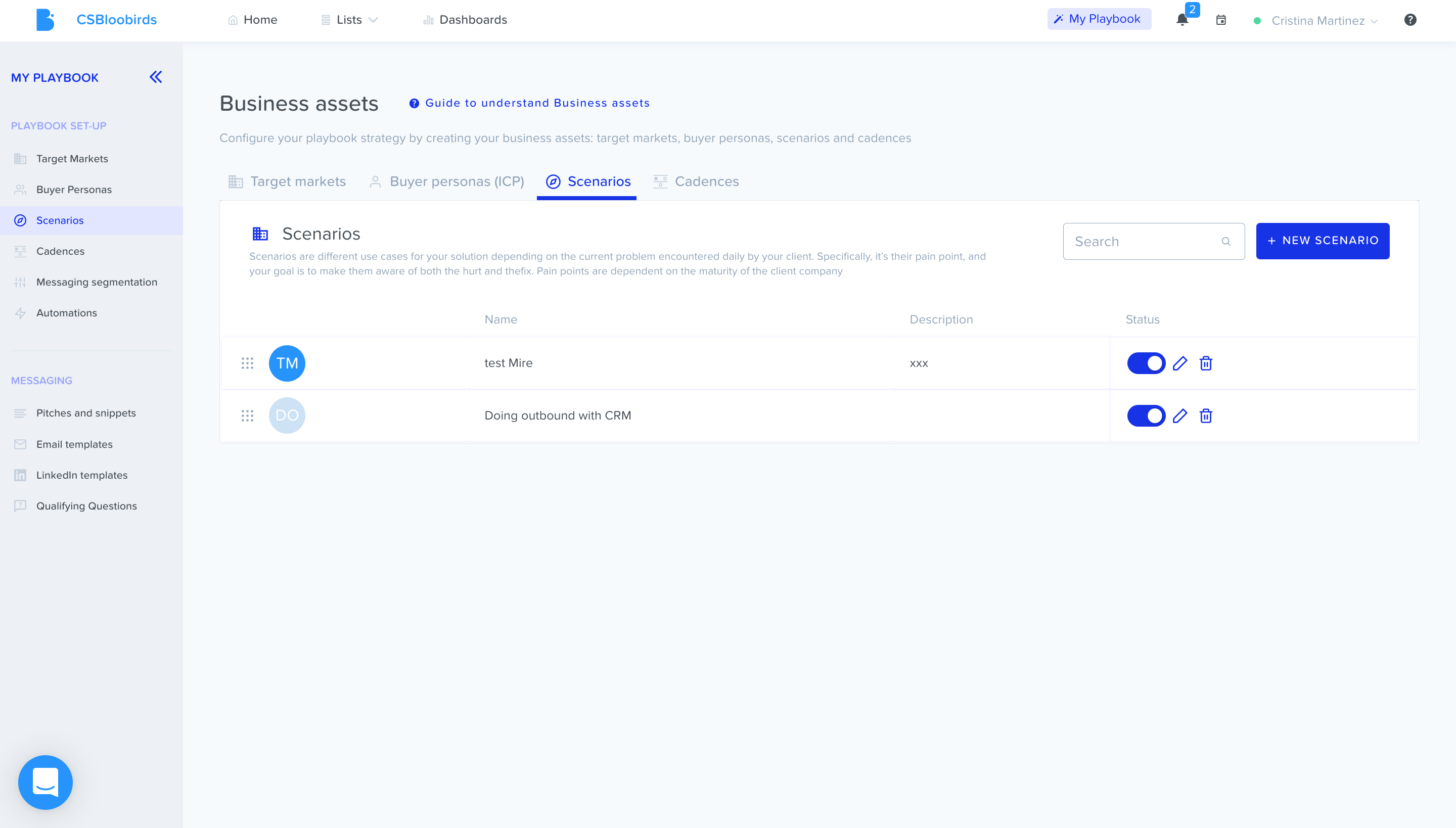Screen dimensions: 1456x828
Task: Click the Doing outbound with CRM name
Action: (x=557, y=416)
